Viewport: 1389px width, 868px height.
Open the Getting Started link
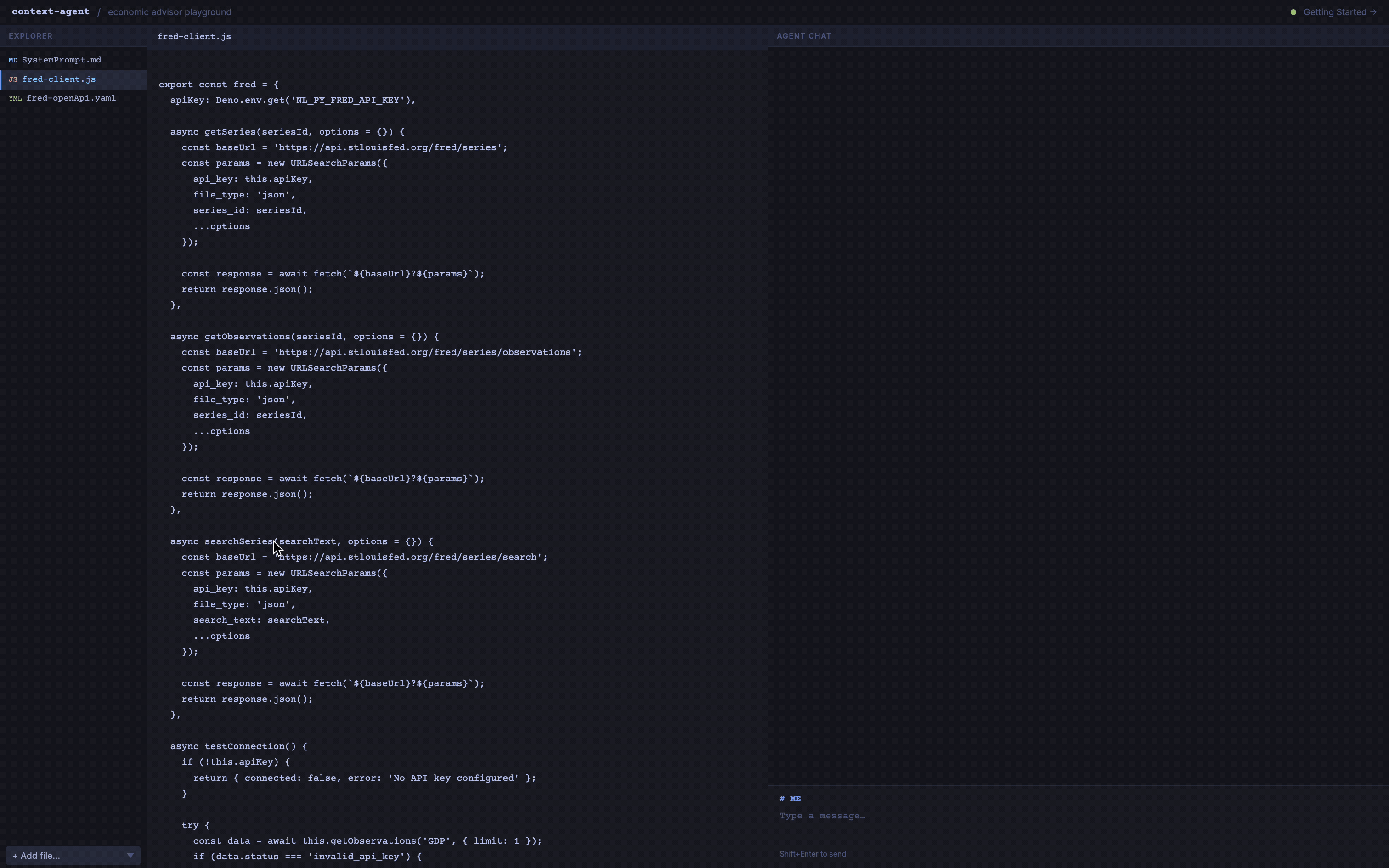(x=1340, y=12)
